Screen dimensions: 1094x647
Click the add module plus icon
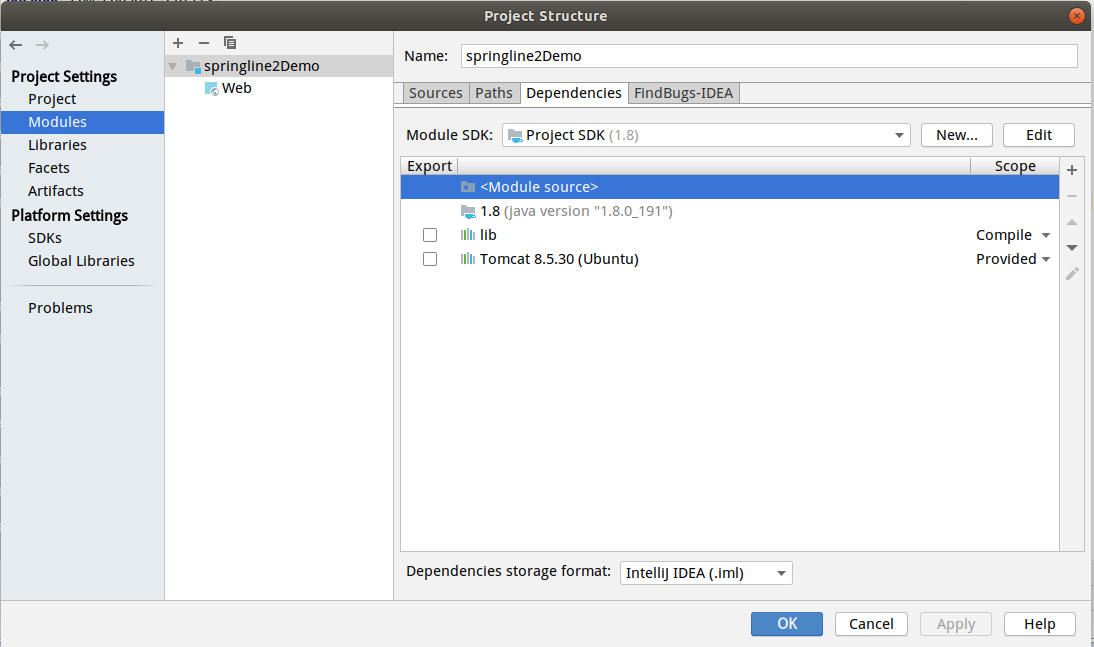tap(178, 43)
